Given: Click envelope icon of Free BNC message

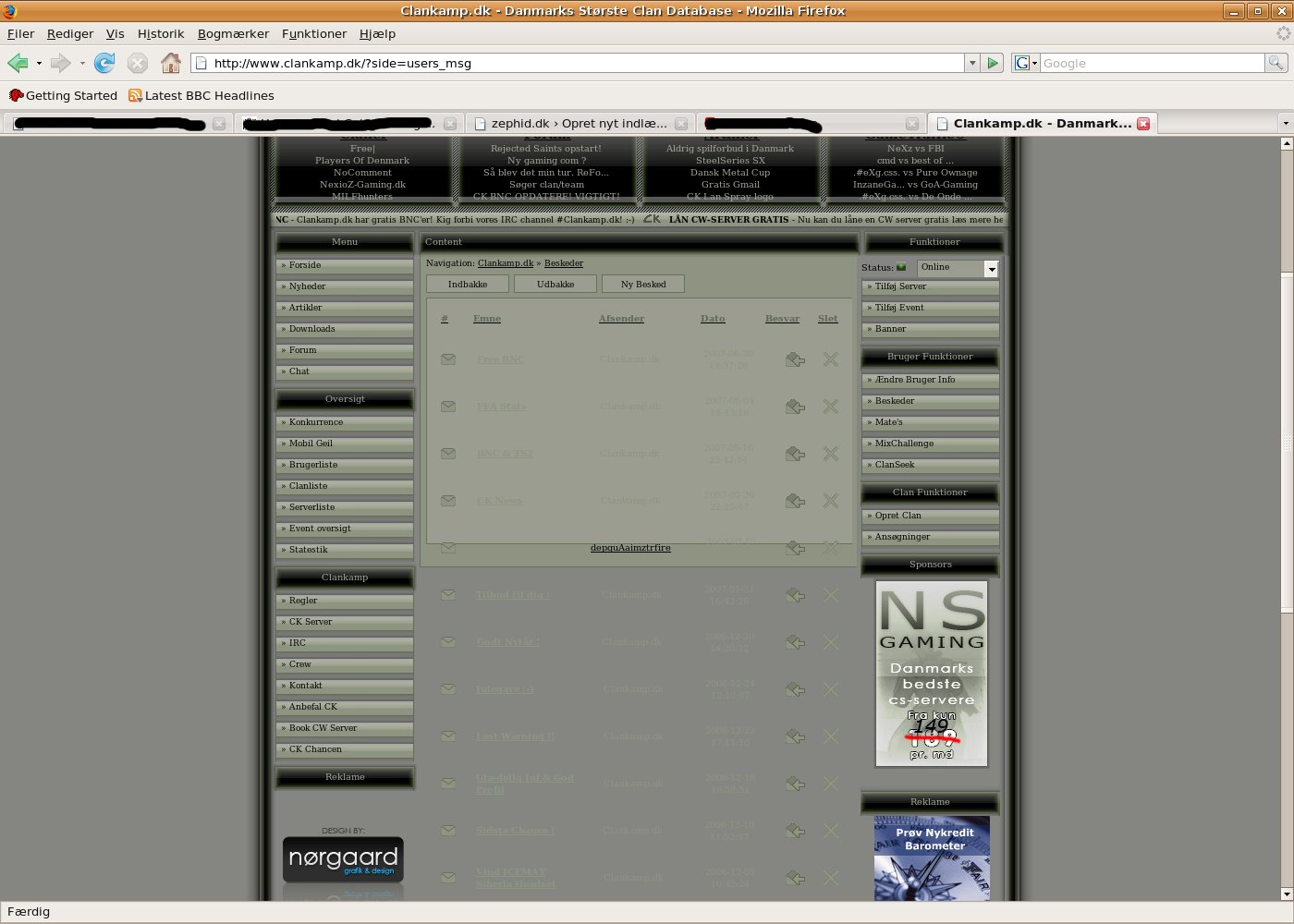Looking at the screenshot, I should (448, 359).
